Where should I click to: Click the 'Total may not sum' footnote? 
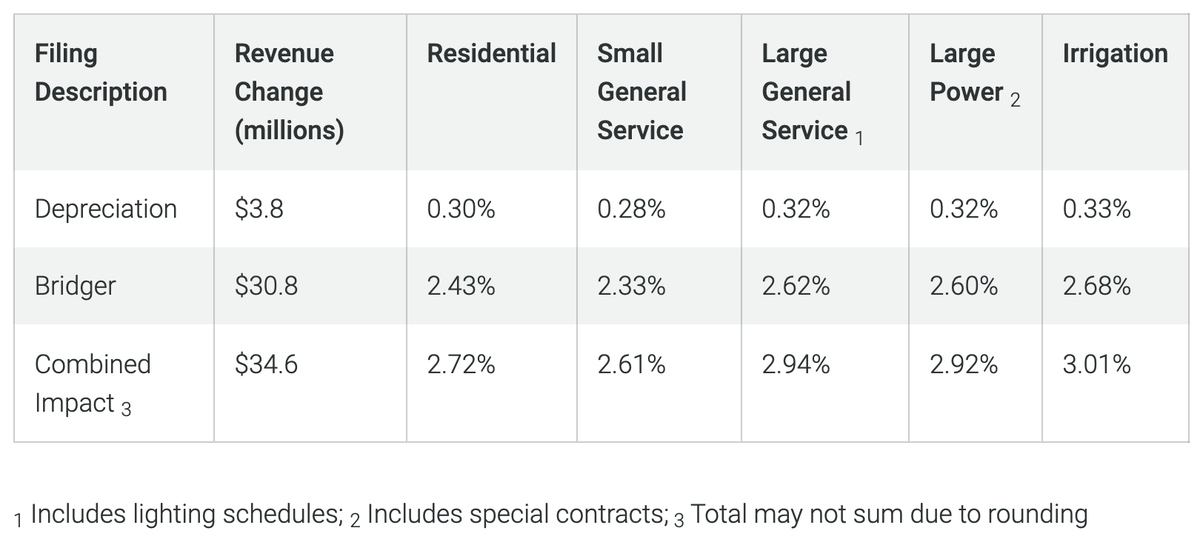(888, 515)
